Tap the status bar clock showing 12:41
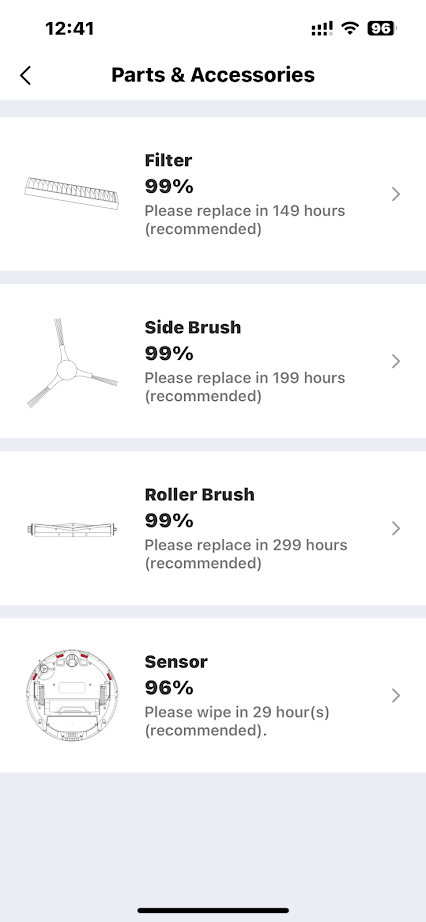This screenshot has width=426, height=922. pyautogui.click(x=69, y=28)
